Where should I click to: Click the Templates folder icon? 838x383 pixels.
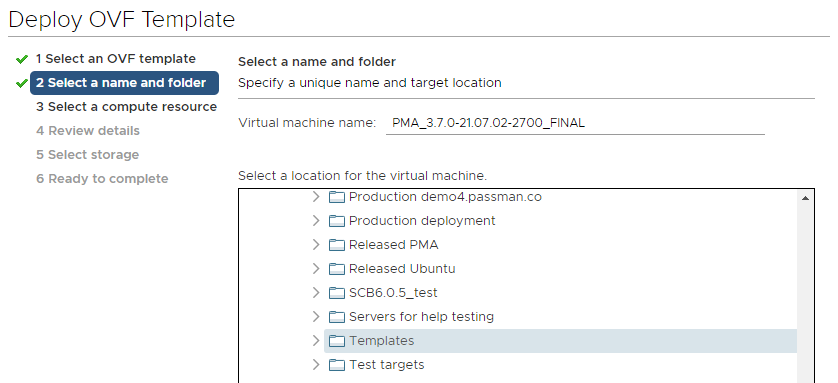(x=337, y=341)
